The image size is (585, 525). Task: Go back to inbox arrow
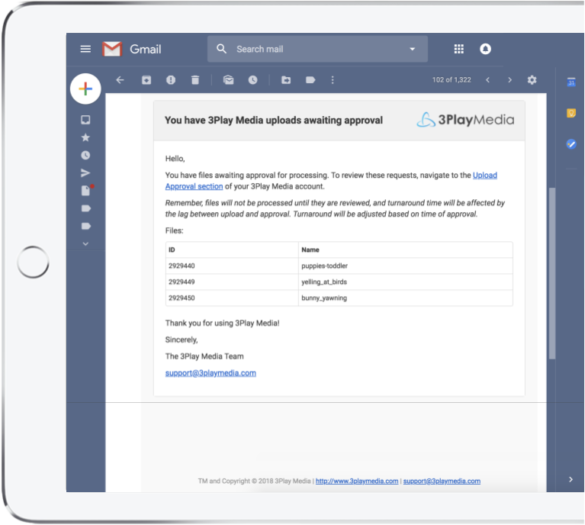point(120,80)
